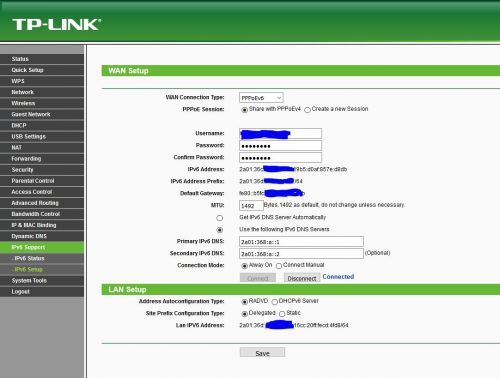Open the Wireless menu
This screenshot has width=500, height=378.
42,103
